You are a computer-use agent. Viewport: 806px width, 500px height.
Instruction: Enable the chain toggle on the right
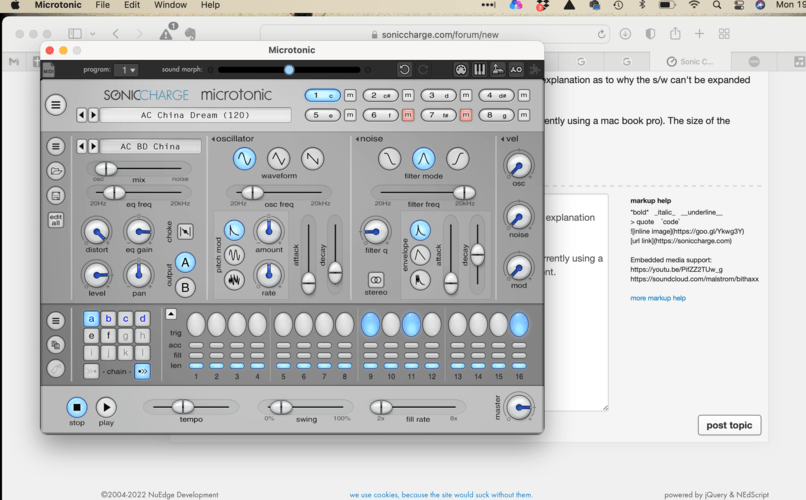142,371
